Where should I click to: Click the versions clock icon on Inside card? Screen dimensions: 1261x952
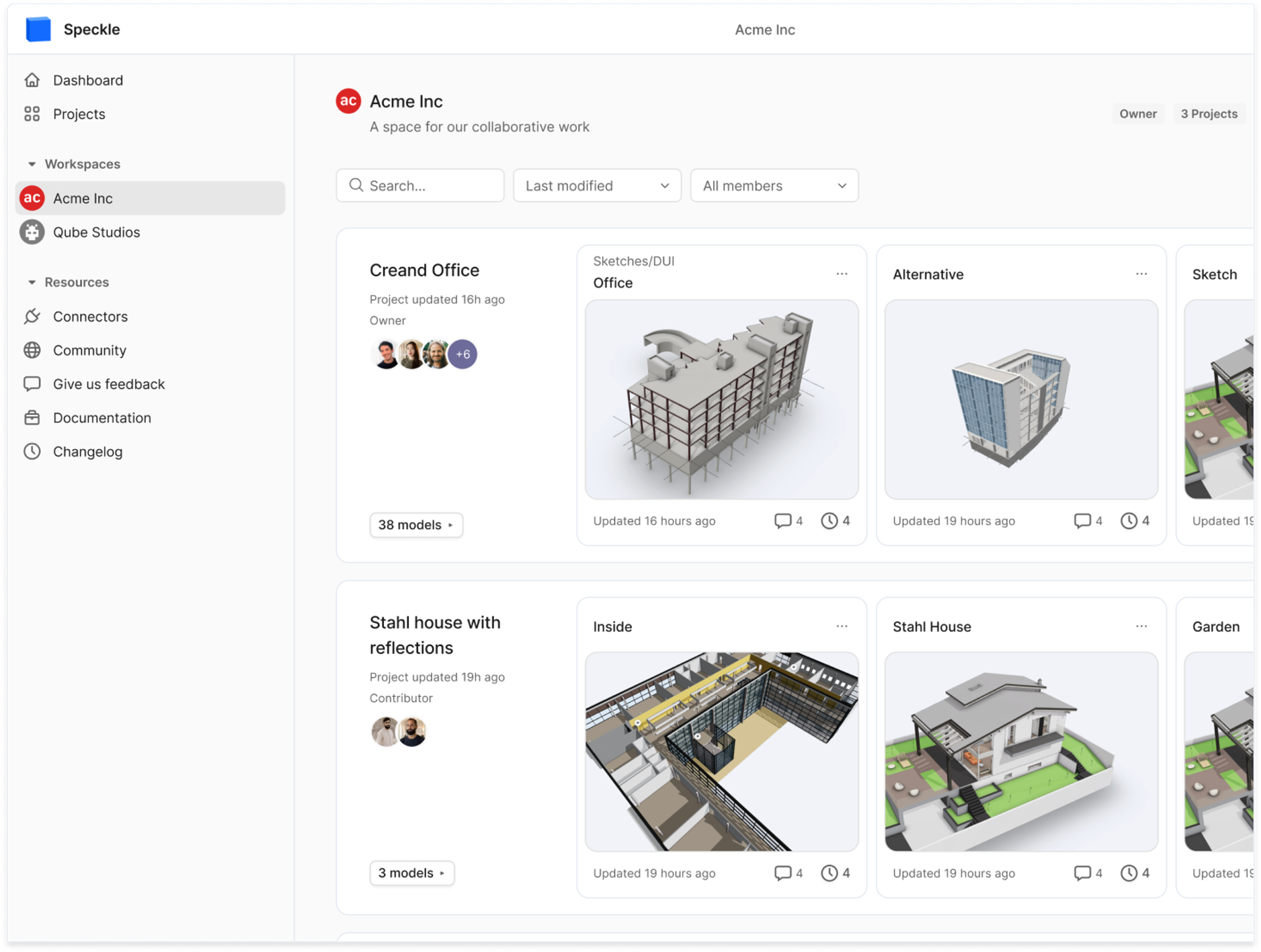tap(830, 873)
